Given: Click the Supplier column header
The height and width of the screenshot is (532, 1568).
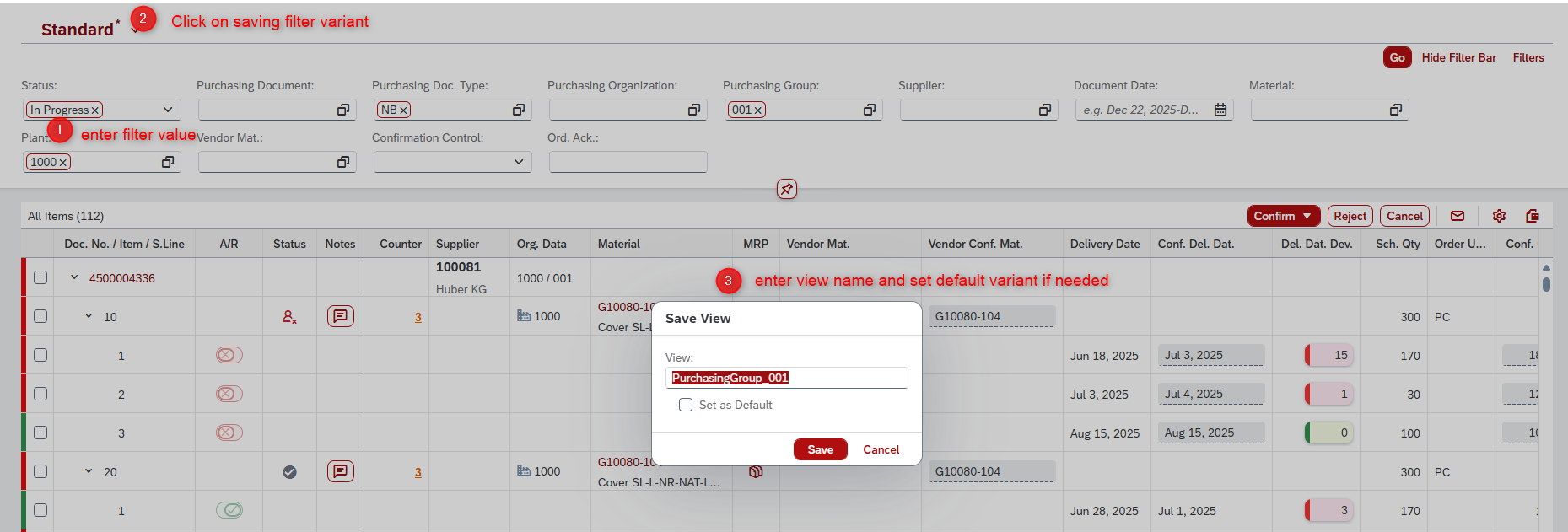Looking at the screenshot, I should click(457, 244).
